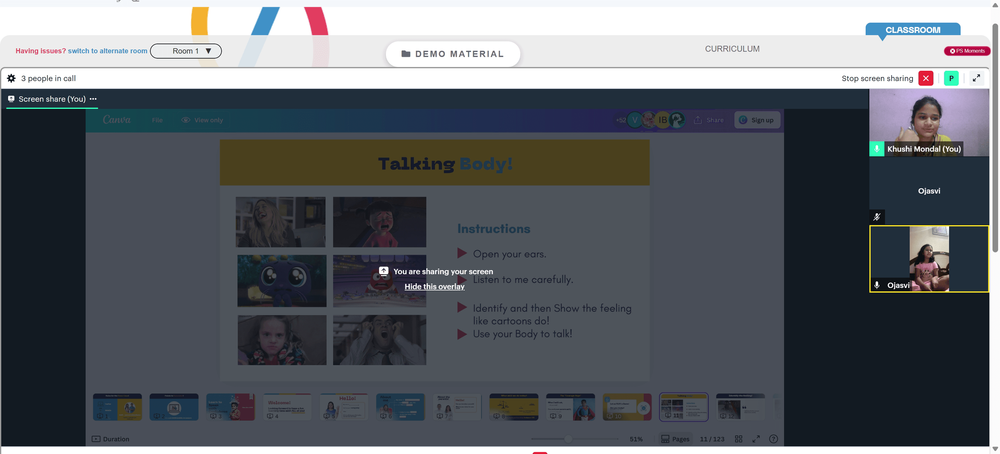Select Ojasvi's highlighted video tile
The height and width of the screenshot is (454, 1000).
click(929, 259)
